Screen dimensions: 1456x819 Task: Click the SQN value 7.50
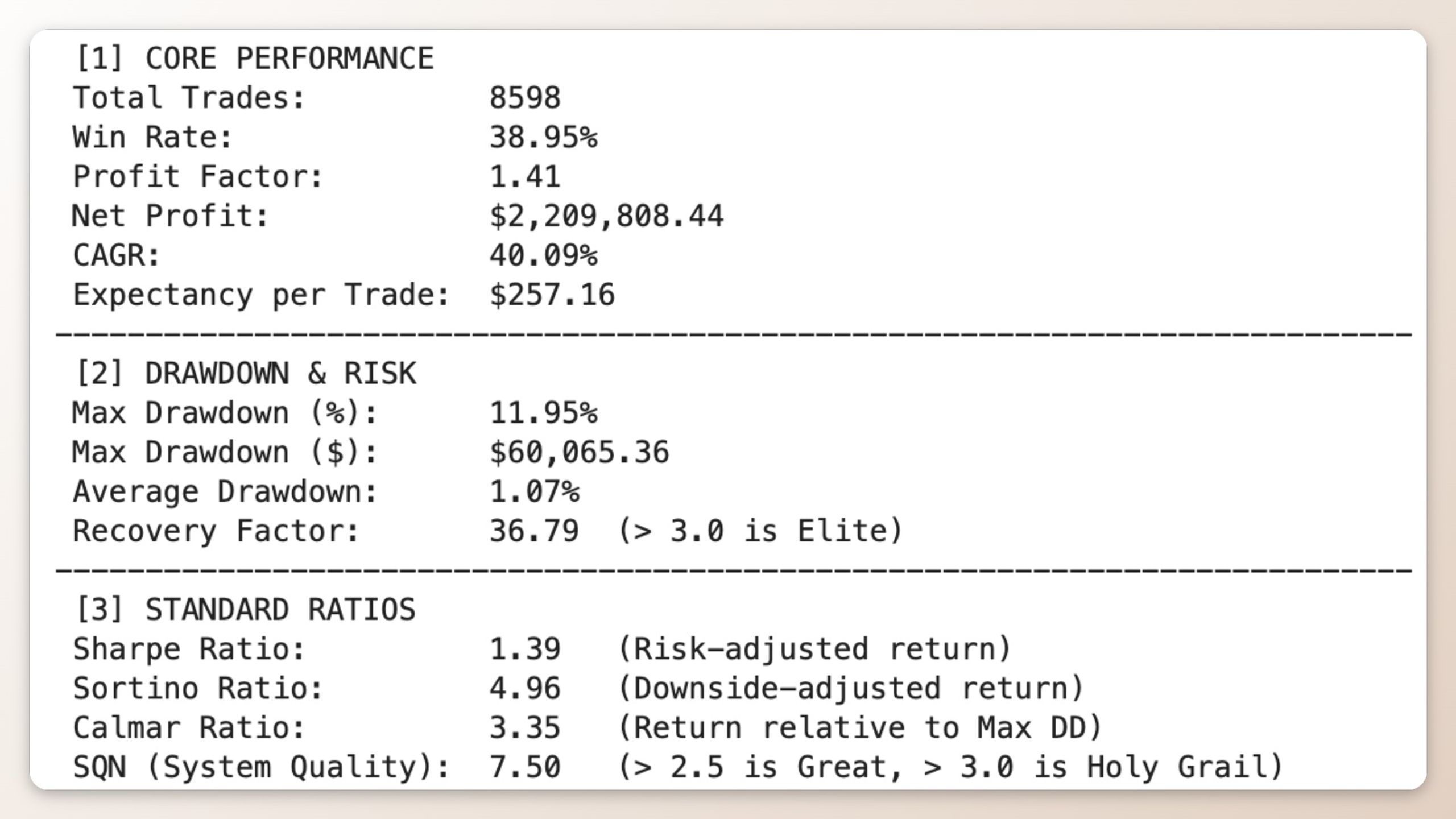[525, 767]
